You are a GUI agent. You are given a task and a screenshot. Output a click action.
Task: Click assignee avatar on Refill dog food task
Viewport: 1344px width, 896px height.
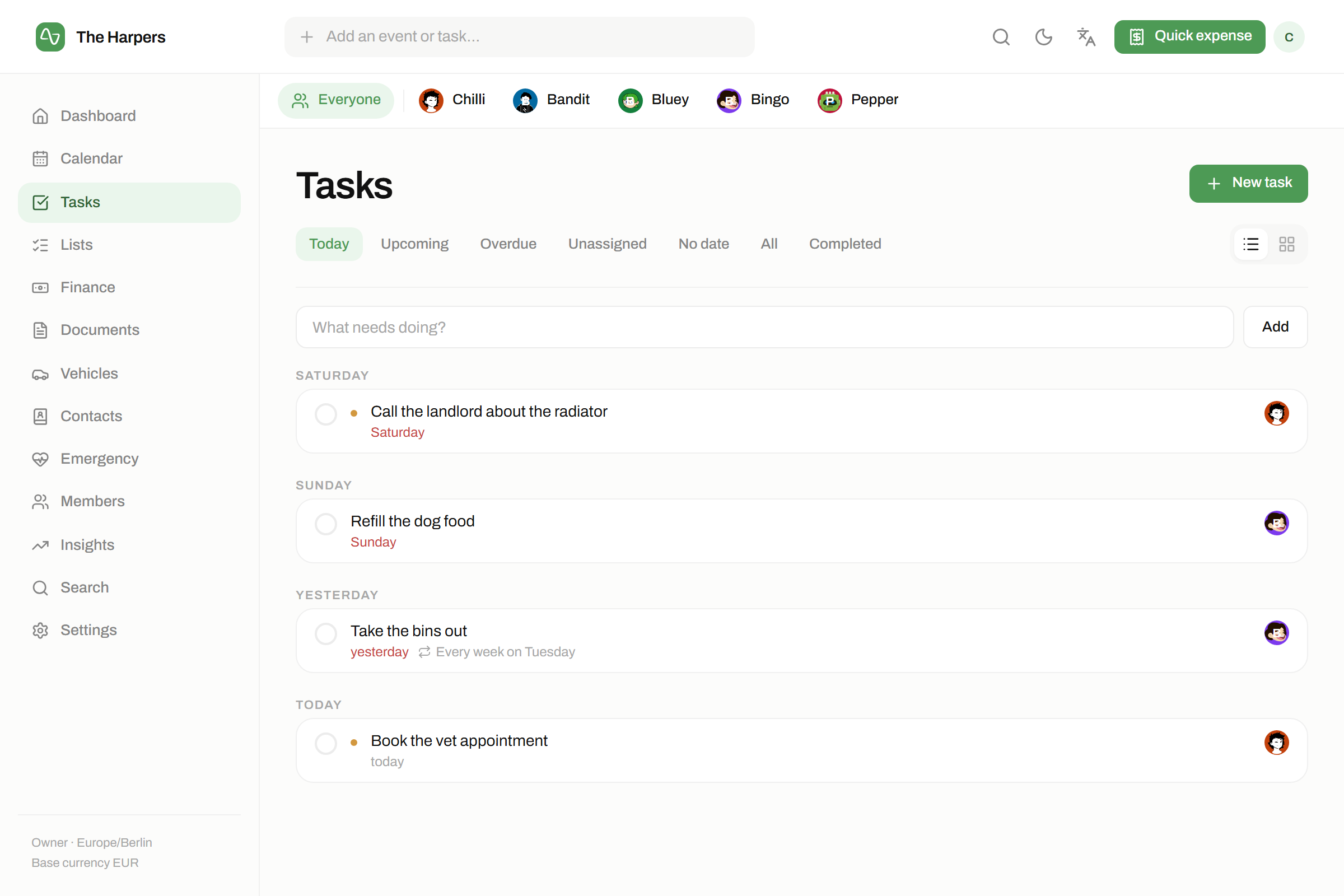1276,523
